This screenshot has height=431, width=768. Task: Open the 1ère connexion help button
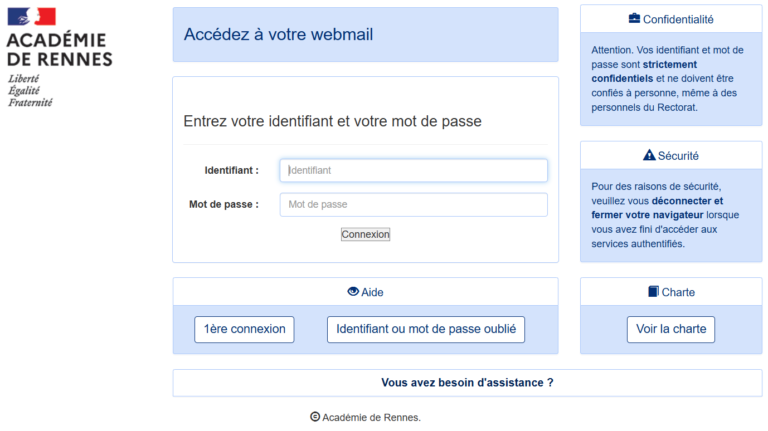[x=244, y=329]
